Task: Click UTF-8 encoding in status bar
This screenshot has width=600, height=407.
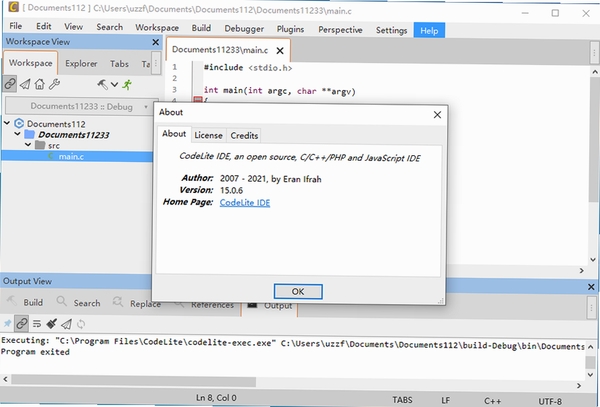Action: click(x=550, y=401)
